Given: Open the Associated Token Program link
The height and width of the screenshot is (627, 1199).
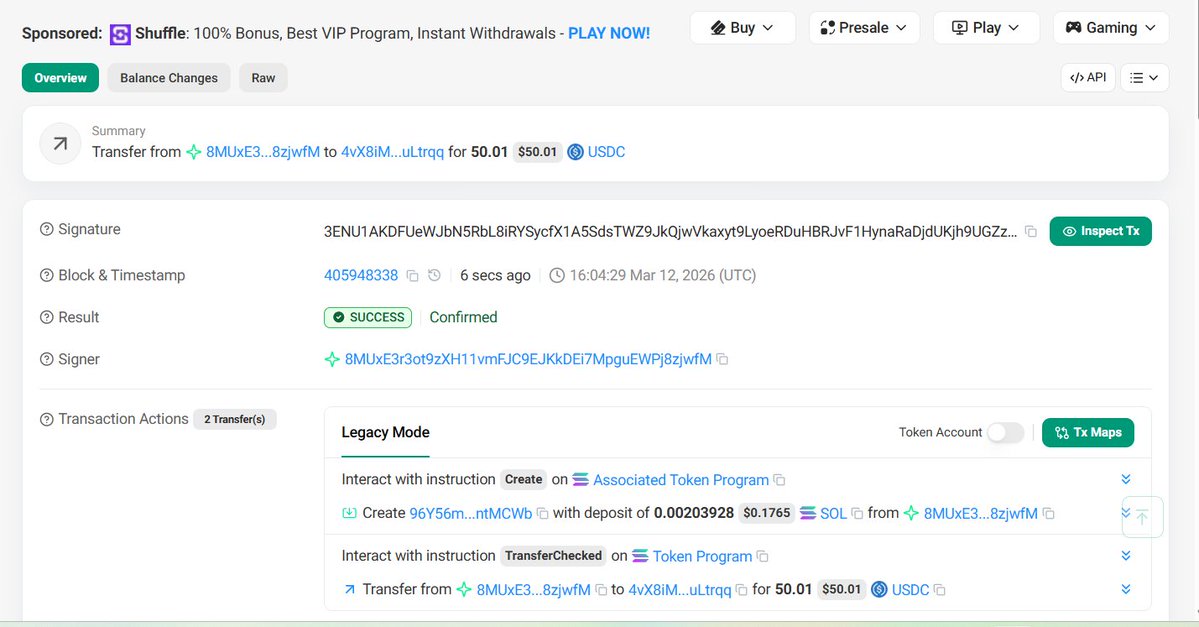Looking at the screenshot, I should click(681, 480).
